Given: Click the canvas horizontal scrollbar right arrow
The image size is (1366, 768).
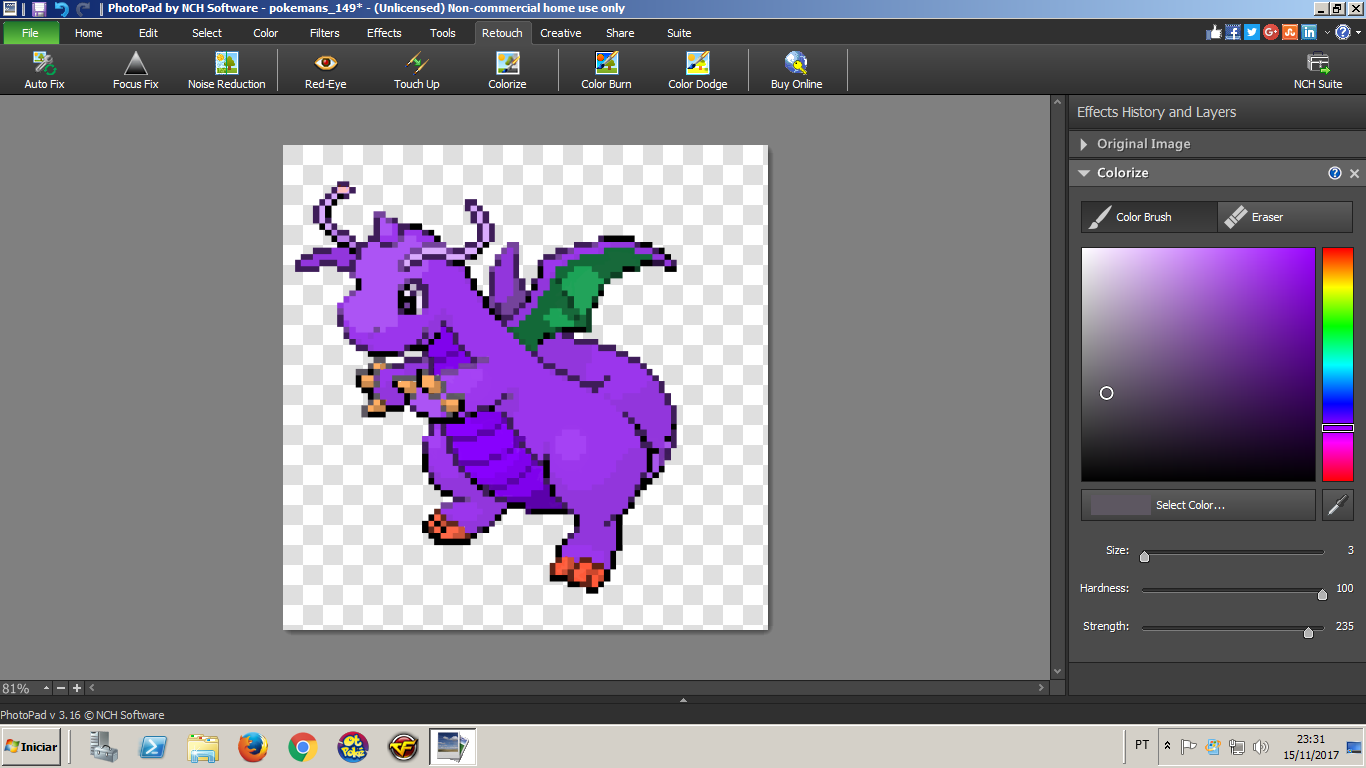Looking at the screenshot, I should 1041,688.
